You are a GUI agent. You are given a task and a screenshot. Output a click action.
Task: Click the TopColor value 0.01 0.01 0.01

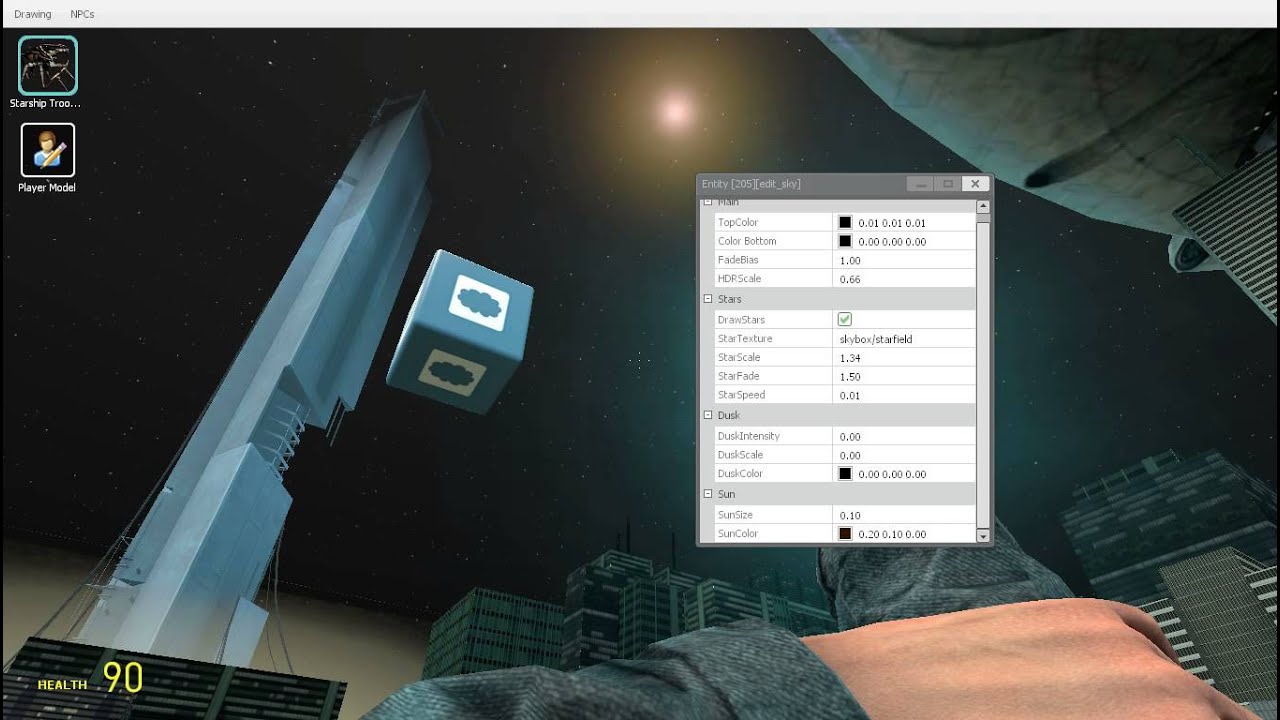click(892, 223)
